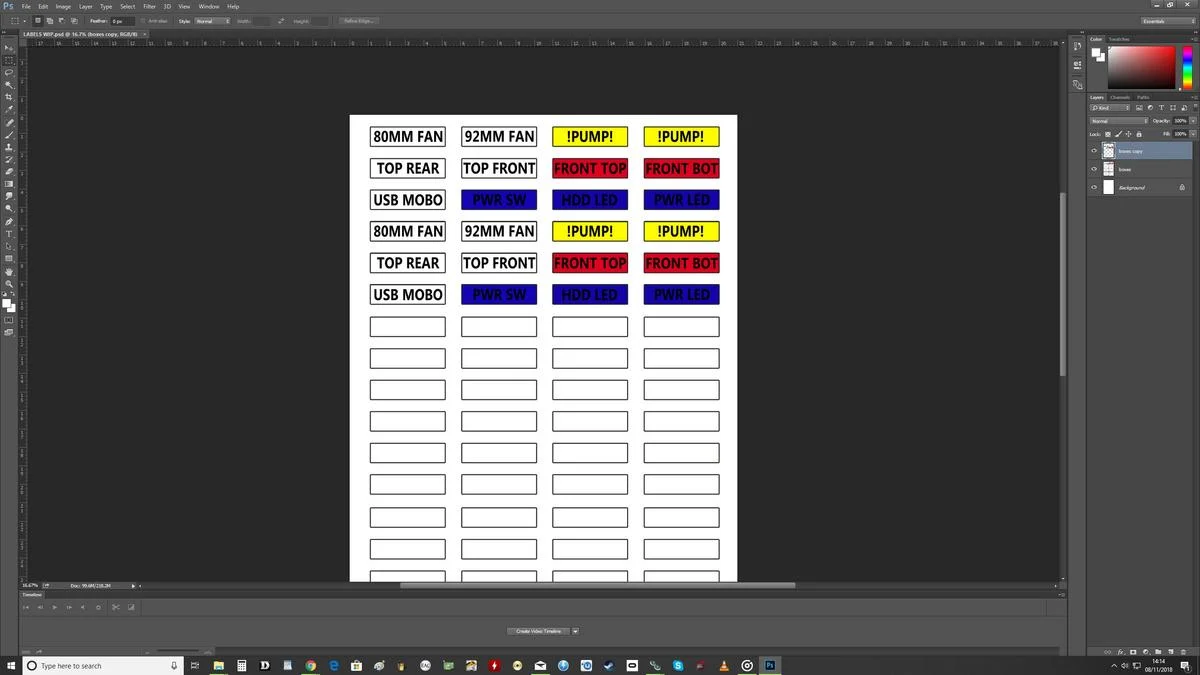Select the Horizontal Type tool

[x=10, y=234]
